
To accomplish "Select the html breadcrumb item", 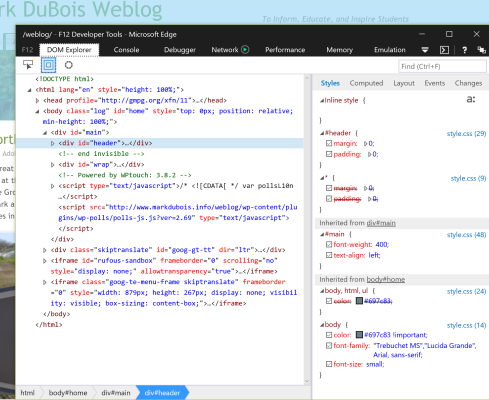I will tap(27, 393).
